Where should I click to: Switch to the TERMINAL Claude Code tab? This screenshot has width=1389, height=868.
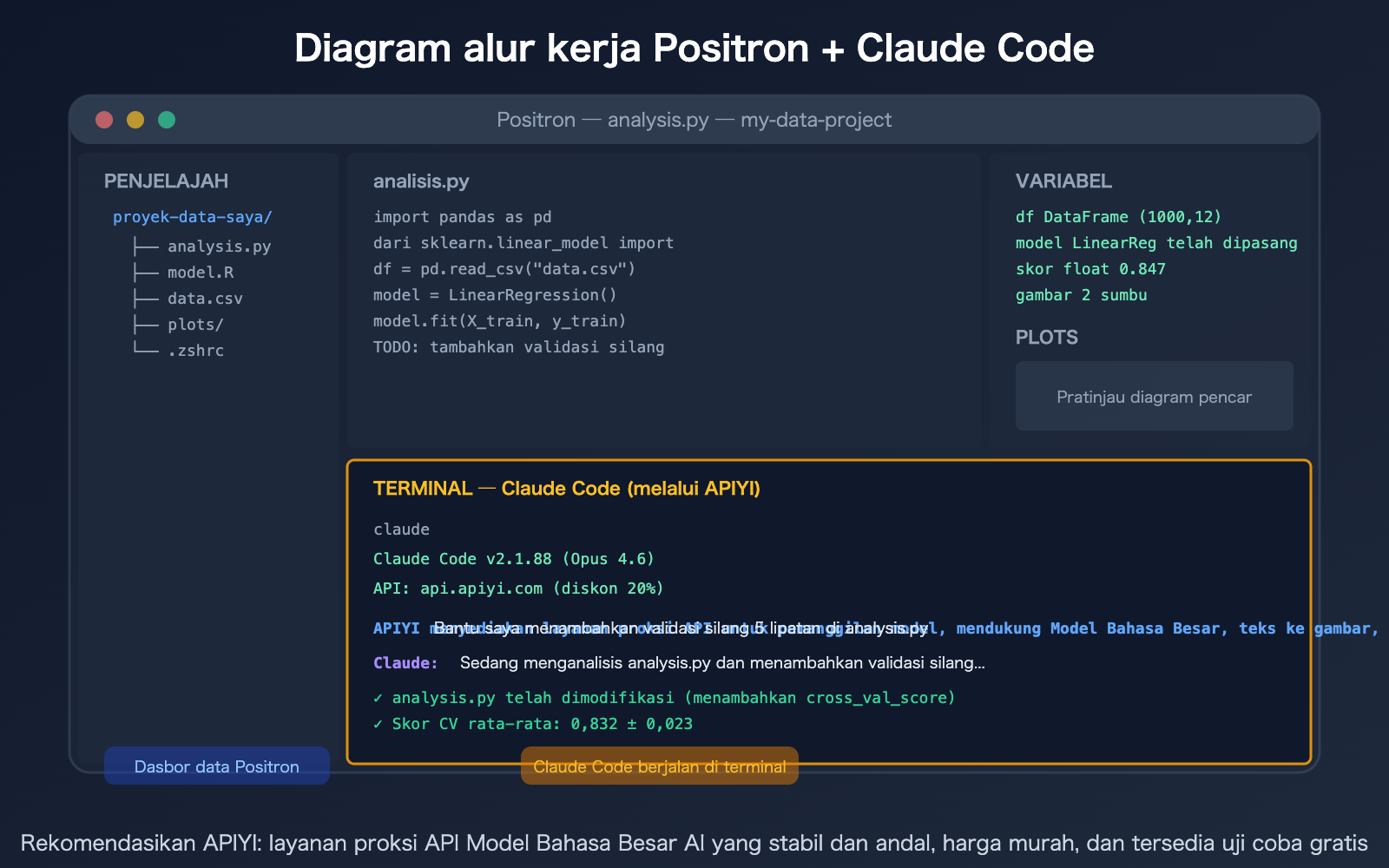(x=567, y=488)
